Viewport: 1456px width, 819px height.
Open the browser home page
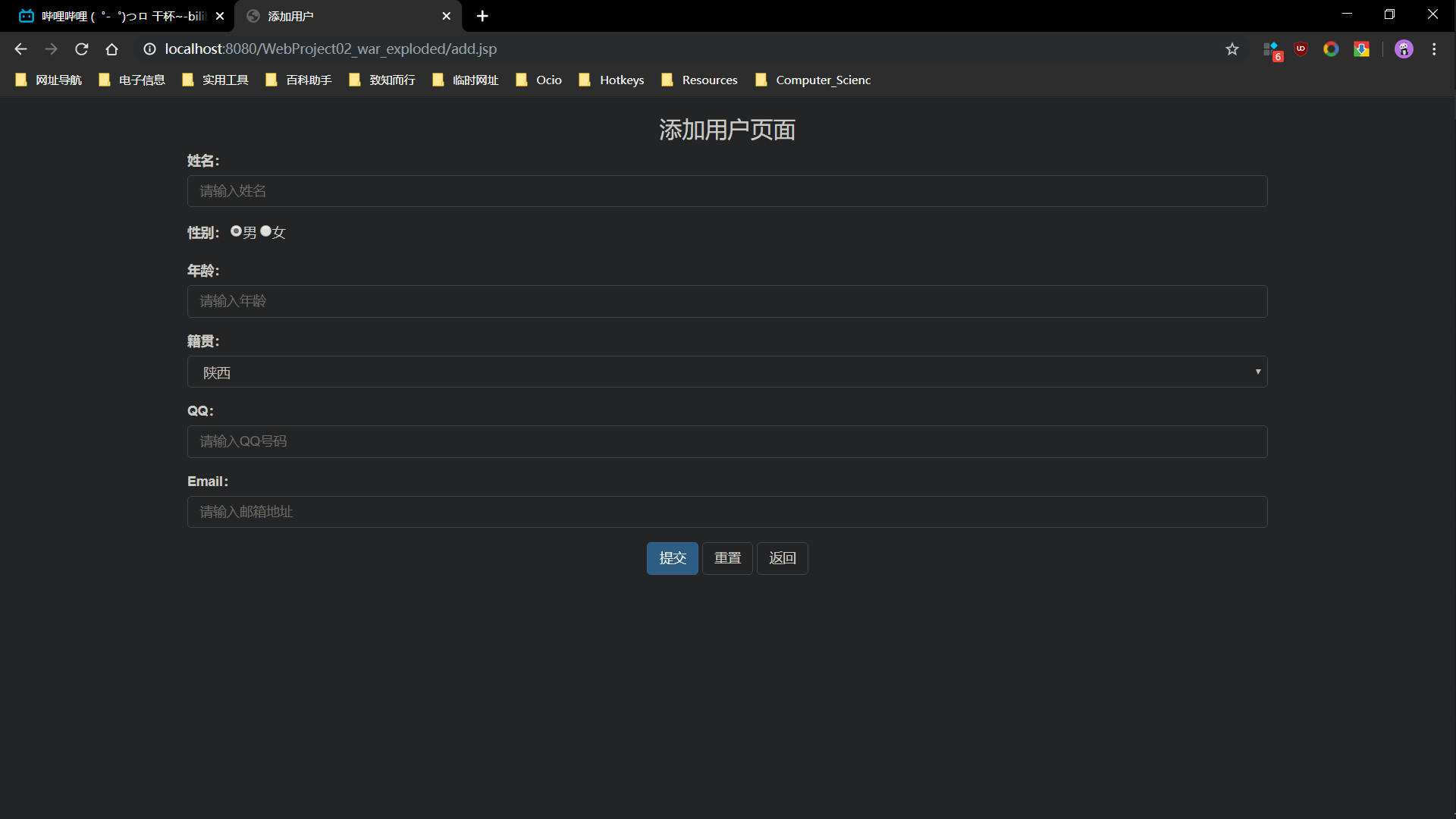coord(111,49)
